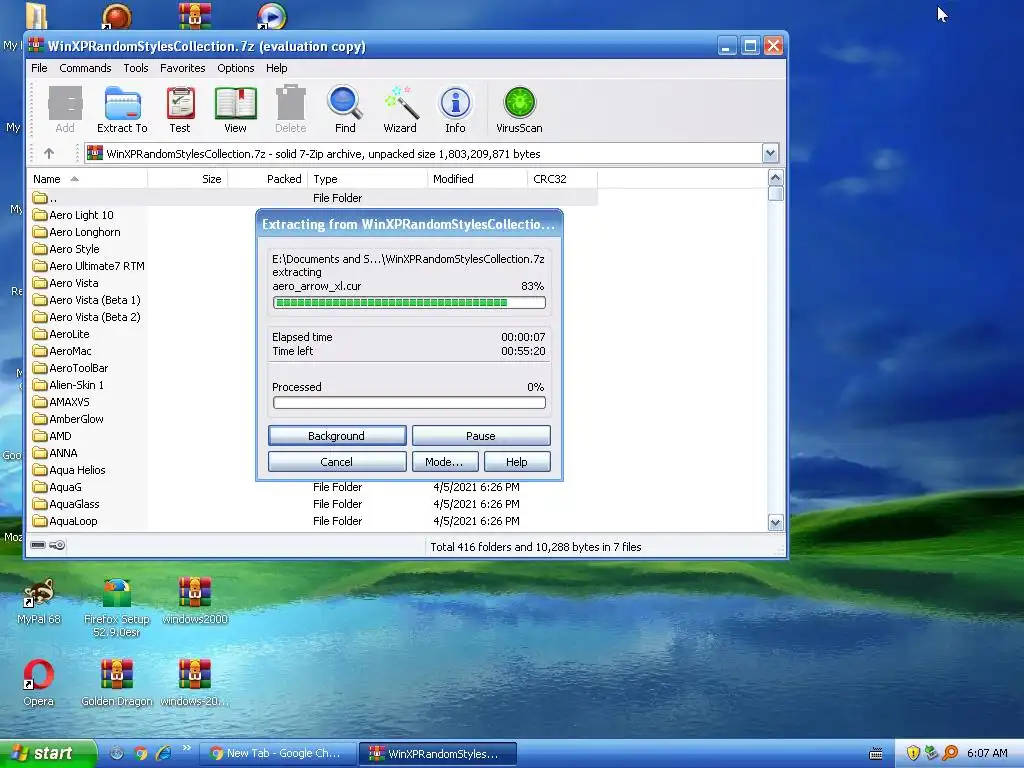The width and height of the screenshot is (1024, 768).
Task: Open the Help menu
Action: [276, 68]
